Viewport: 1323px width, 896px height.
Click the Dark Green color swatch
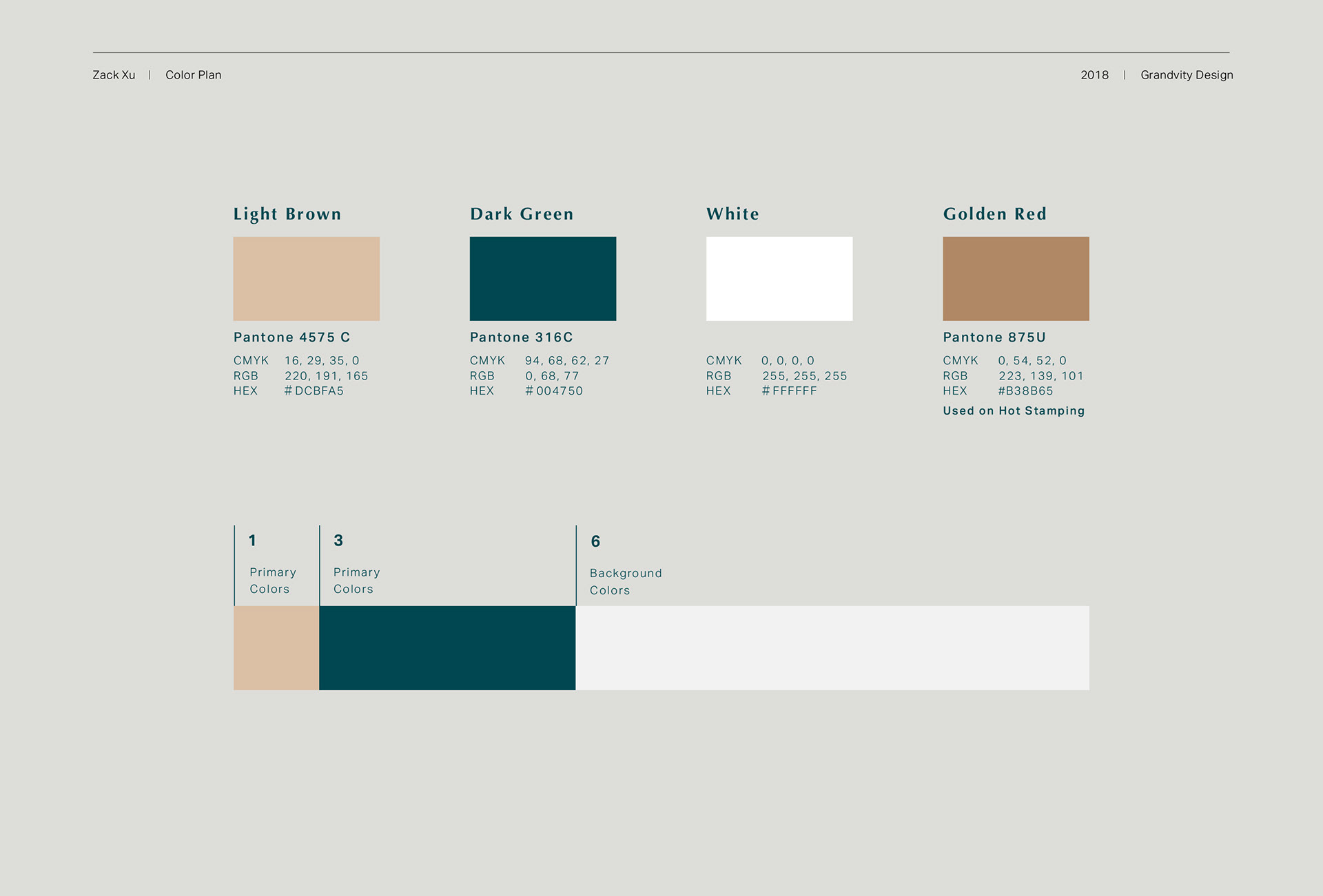tap(543, 278)
